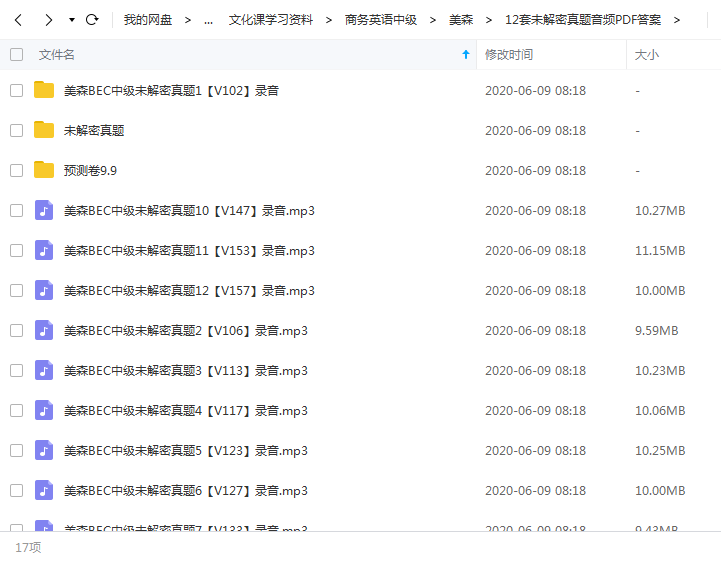Sort by 文件名 column header
This screenshot has height=563, width=721.
click(x=57, y=55)
